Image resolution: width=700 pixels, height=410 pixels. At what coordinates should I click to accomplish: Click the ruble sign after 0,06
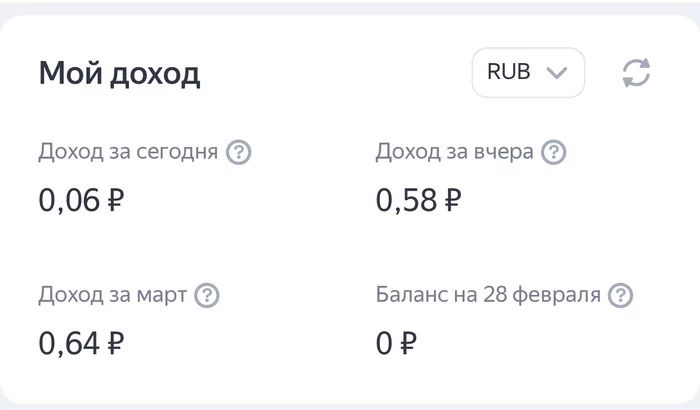coord(114,201)
